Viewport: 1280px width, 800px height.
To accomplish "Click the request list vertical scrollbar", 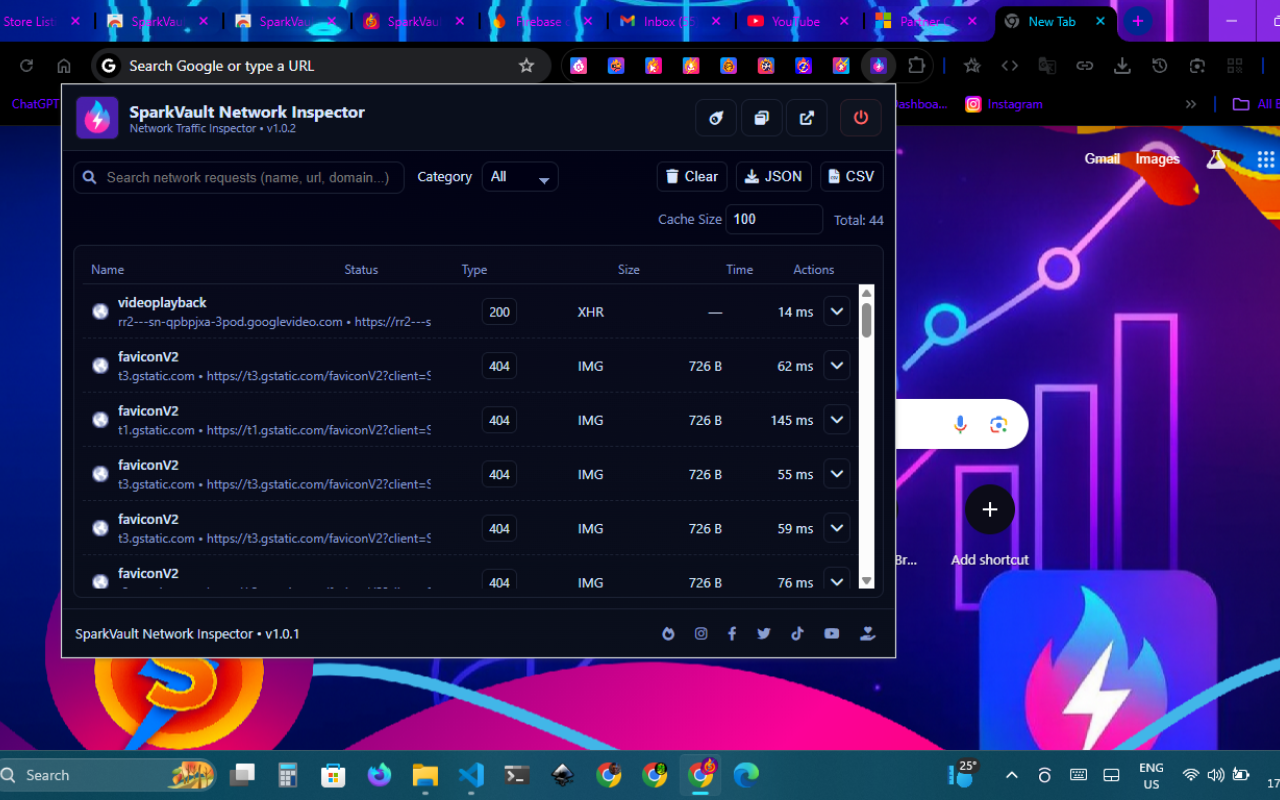I will [866, 437].
